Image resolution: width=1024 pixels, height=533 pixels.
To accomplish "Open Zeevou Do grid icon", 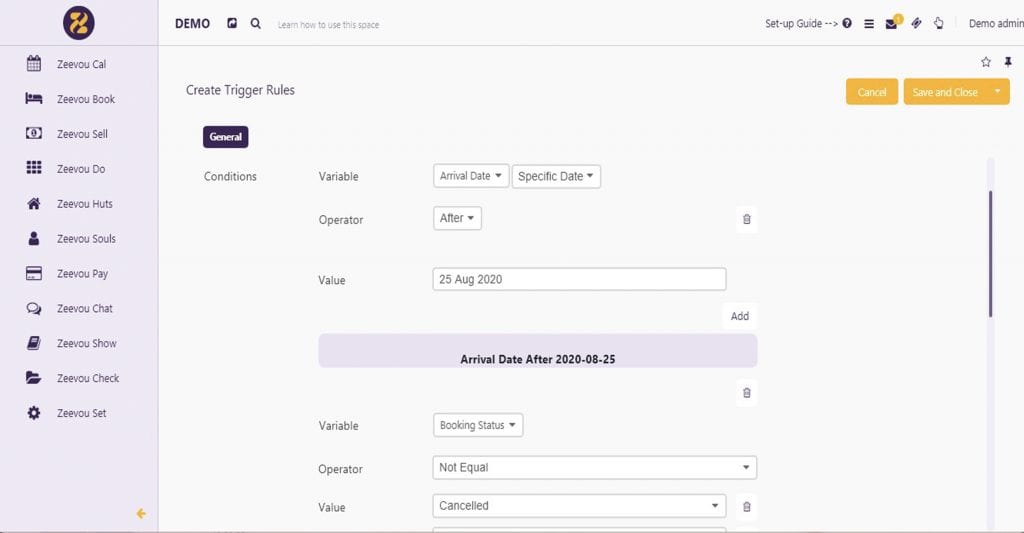I will [34, 168].
